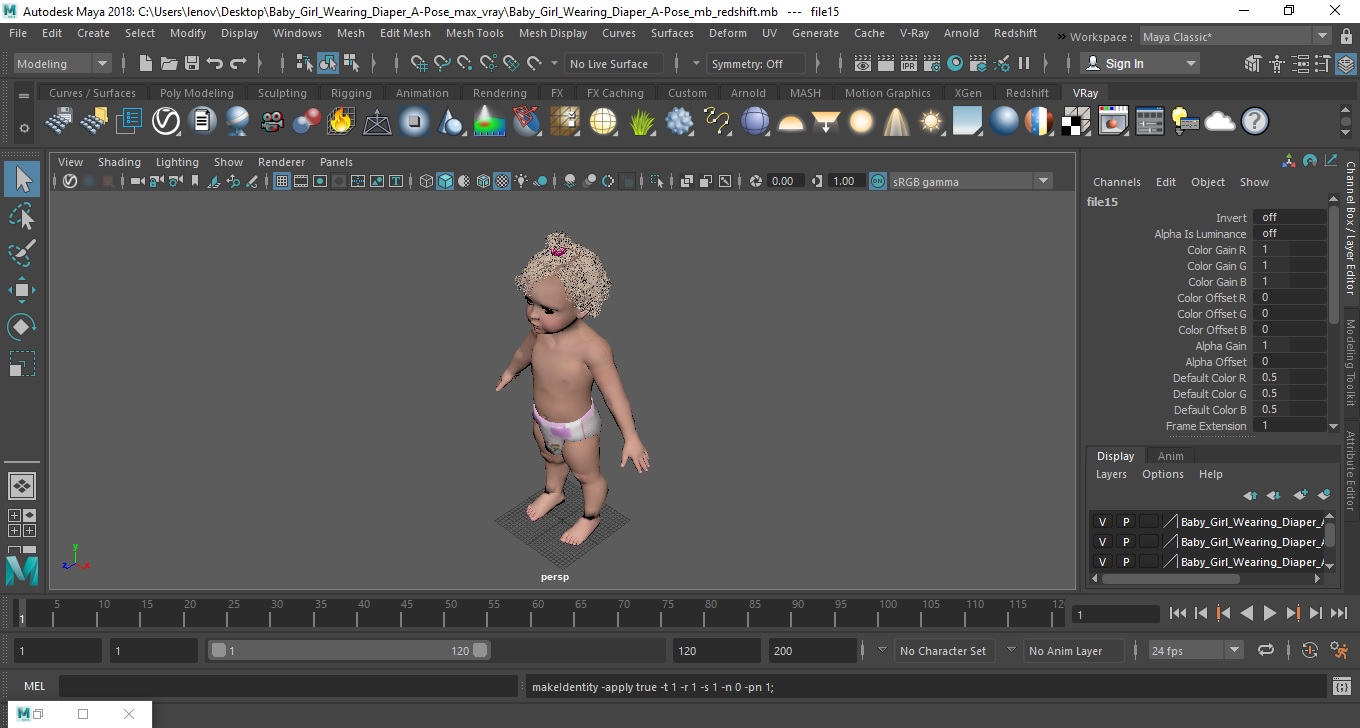Choose the Lasso select tool
The width and height of the screenshot is (1360, 728).
22,216
